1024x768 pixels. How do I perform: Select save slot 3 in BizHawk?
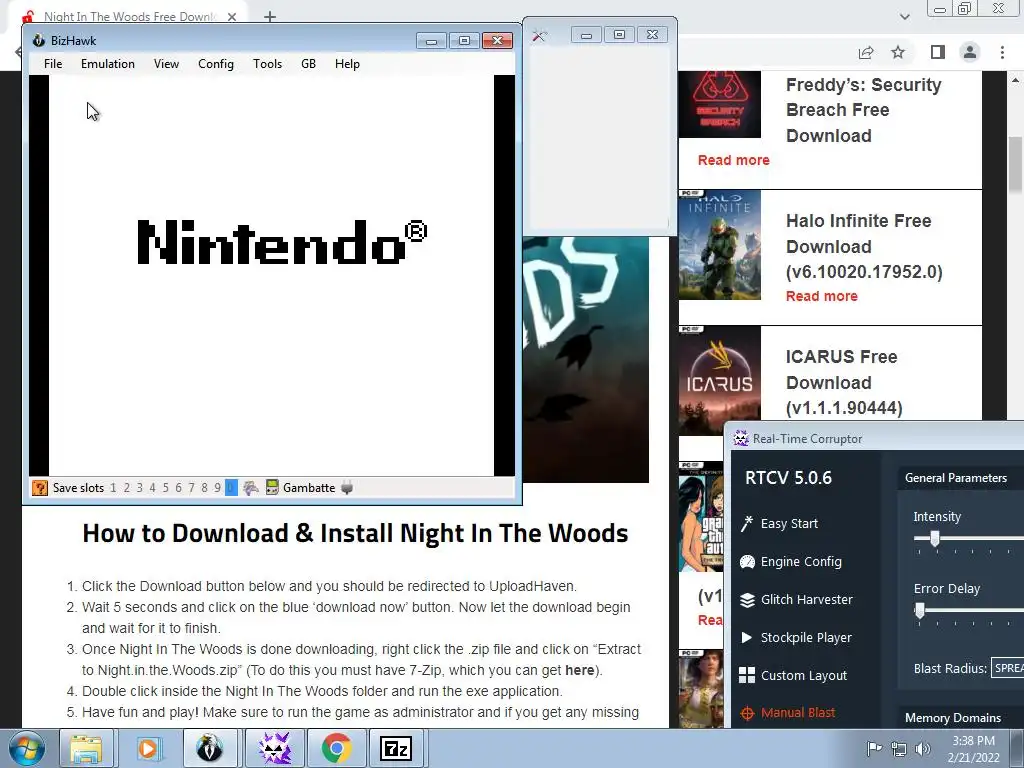139,488
